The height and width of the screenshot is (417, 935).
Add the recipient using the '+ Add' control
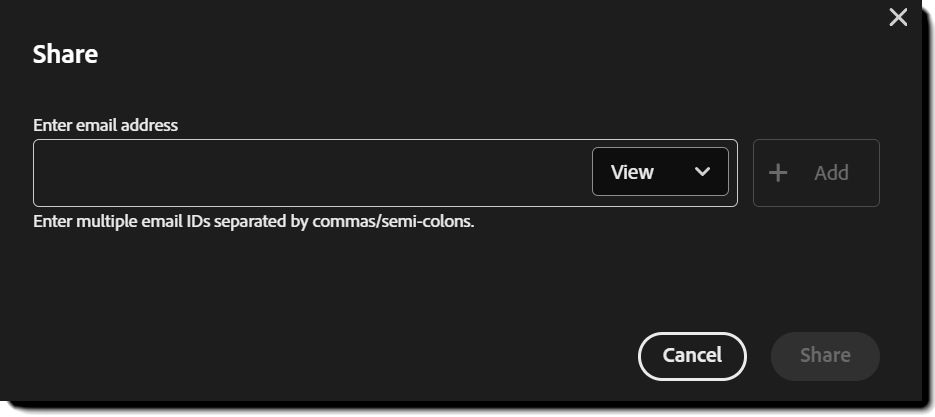click(x=816, y=172)
